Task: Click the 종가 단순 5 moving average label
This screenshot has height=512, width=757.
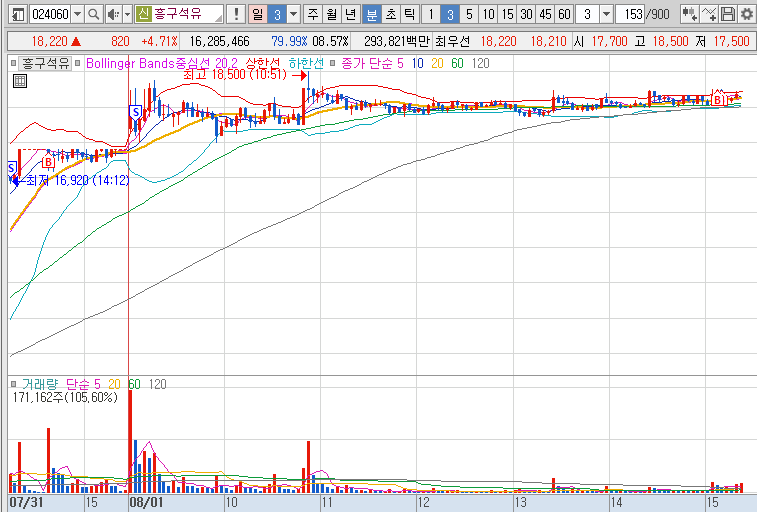Action: [372, 63]
